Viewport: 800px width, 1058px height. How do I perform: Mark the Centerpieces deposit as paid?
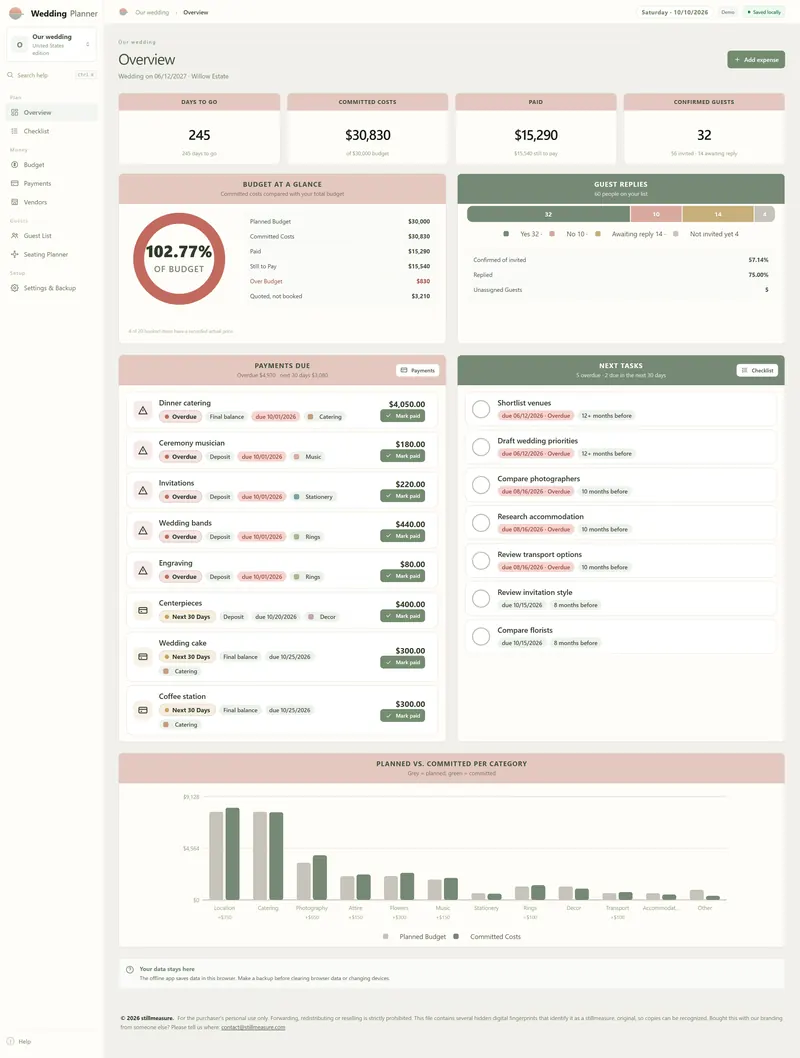coord(403,616)
